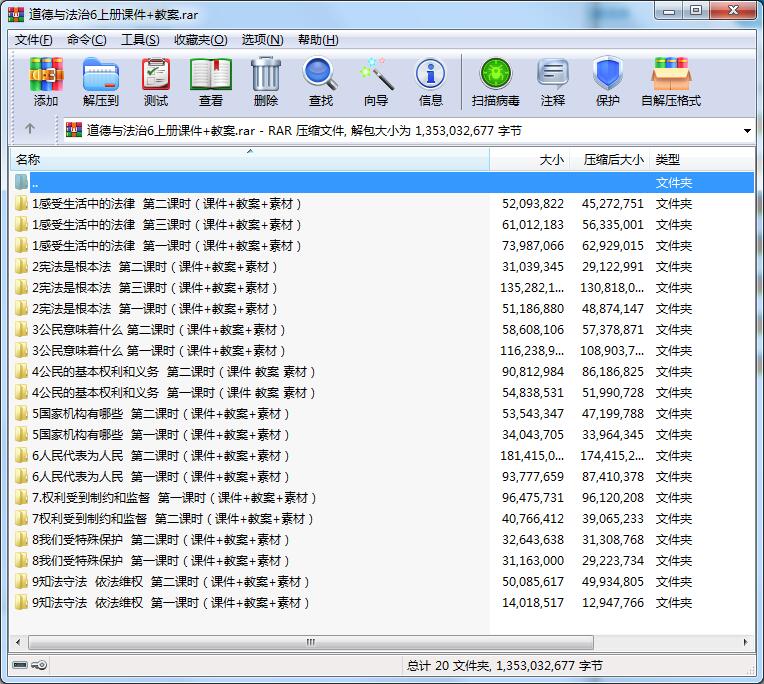The width and height of the screenshot is (764, 684).
Task: Click the SFX (自解压格式) icon
Action: (x=671, y=81)
